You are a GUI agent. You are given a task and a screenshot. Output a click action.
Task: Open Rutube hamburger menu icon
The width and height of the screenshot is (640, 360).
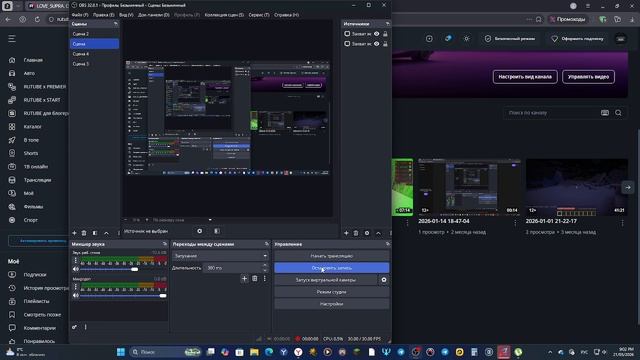point(12,38)
